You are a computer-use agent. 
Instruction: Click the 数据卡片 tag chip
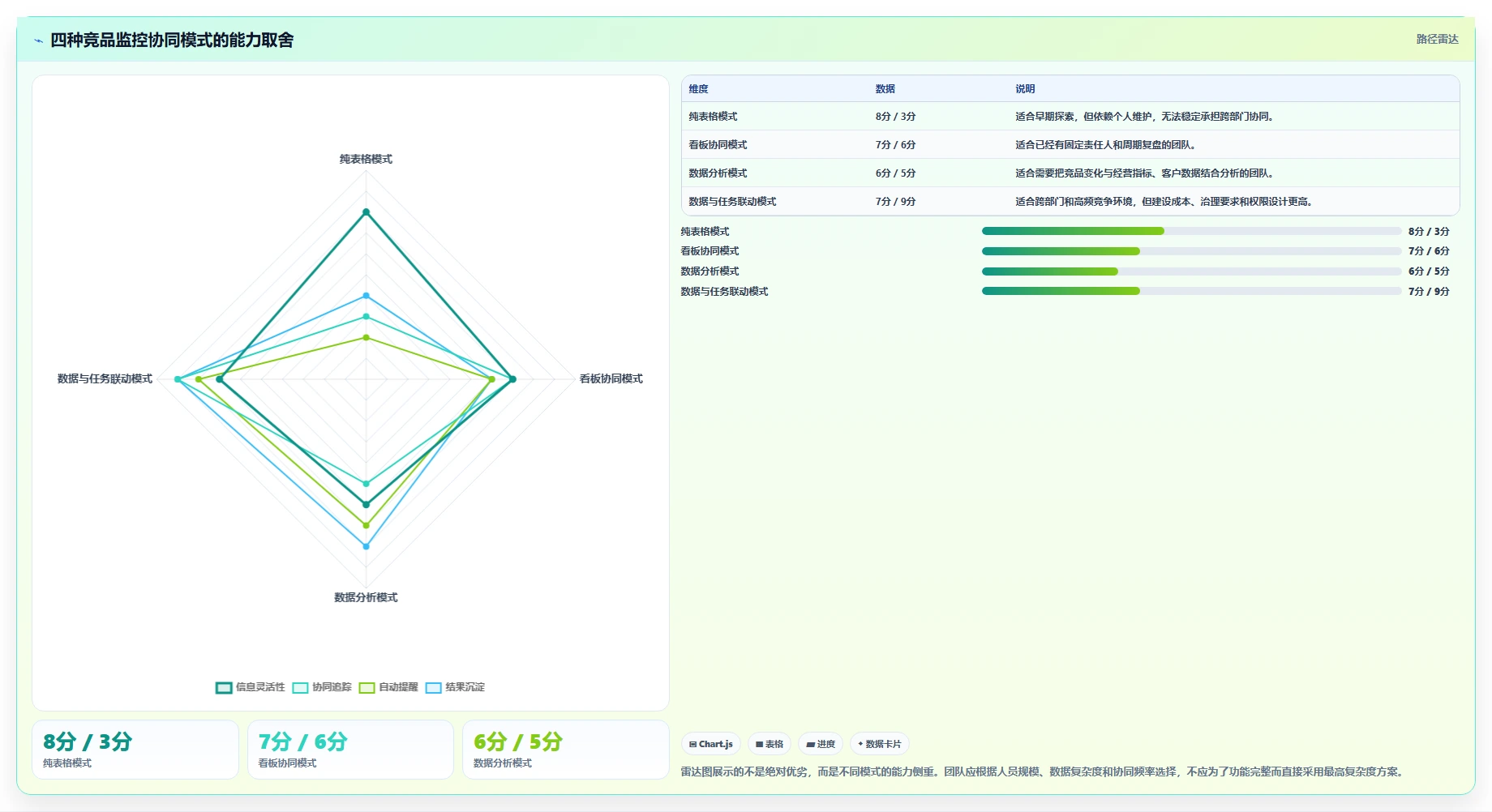(880, 744)
